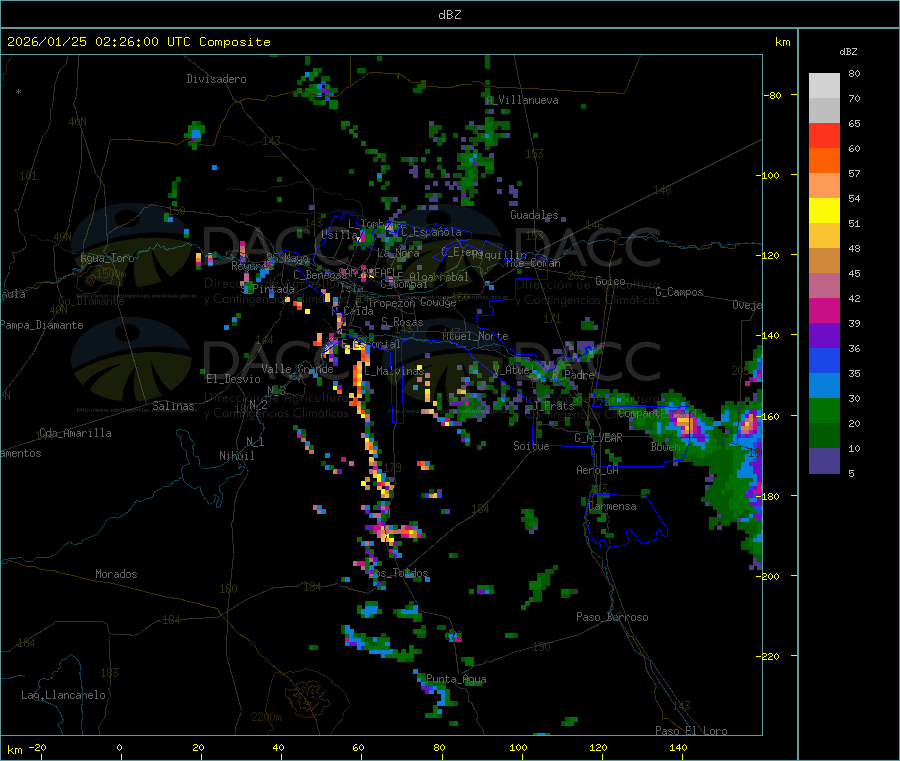Click the Bowen place label
Screen dimensions: 900x761
click(x=665, y=446)
